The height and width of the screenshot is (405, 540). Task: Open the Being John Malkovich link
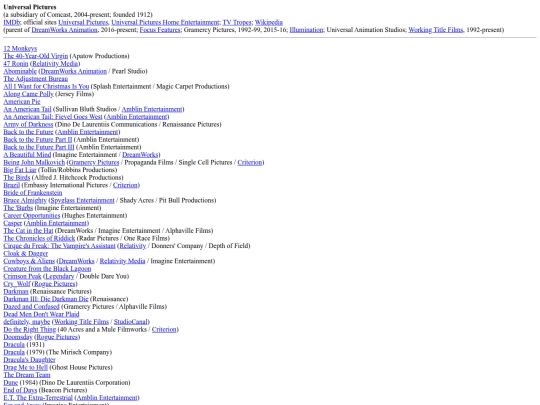coord(34,162)
